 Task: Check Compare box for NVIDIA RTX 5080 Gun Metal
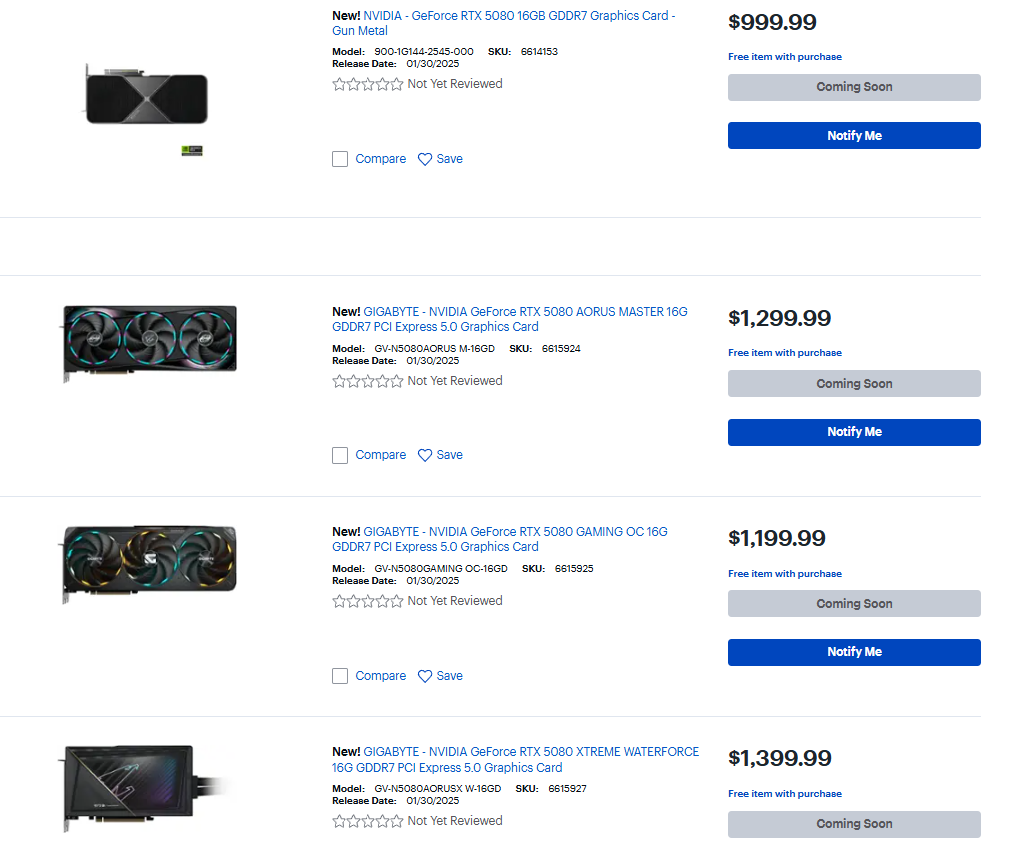340,159
